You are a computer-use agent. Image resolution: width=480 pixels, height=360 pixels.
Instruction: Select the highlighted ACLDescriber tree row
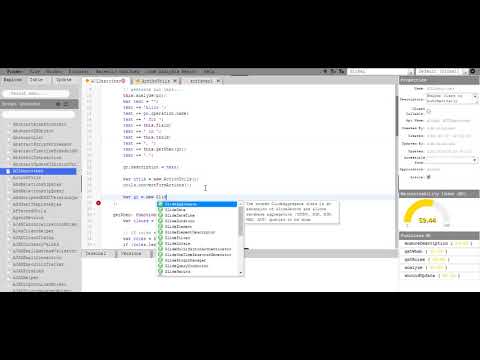(38, 171)
